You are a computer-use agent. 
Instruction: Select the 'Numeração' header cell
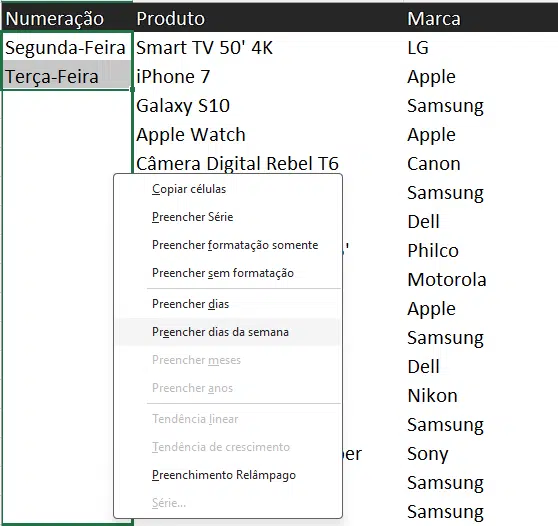[x=67, y=18]
